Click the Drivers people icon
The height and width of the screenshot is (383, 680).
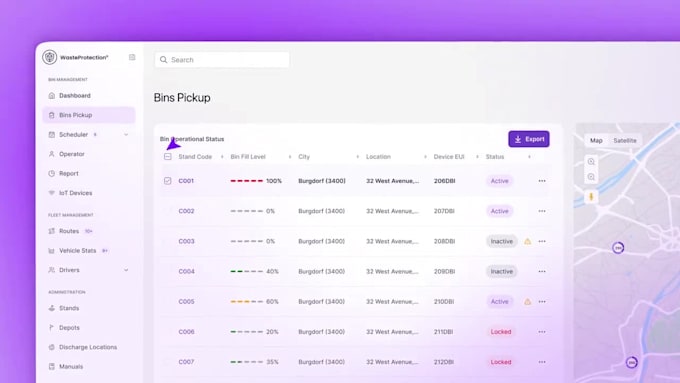(x=52, y=270)
